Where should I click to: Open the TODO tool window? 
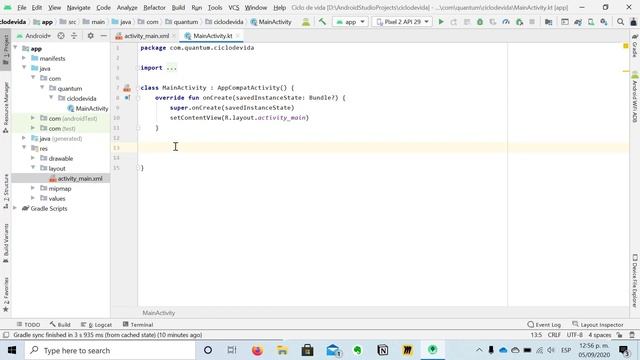coord(28,324)
